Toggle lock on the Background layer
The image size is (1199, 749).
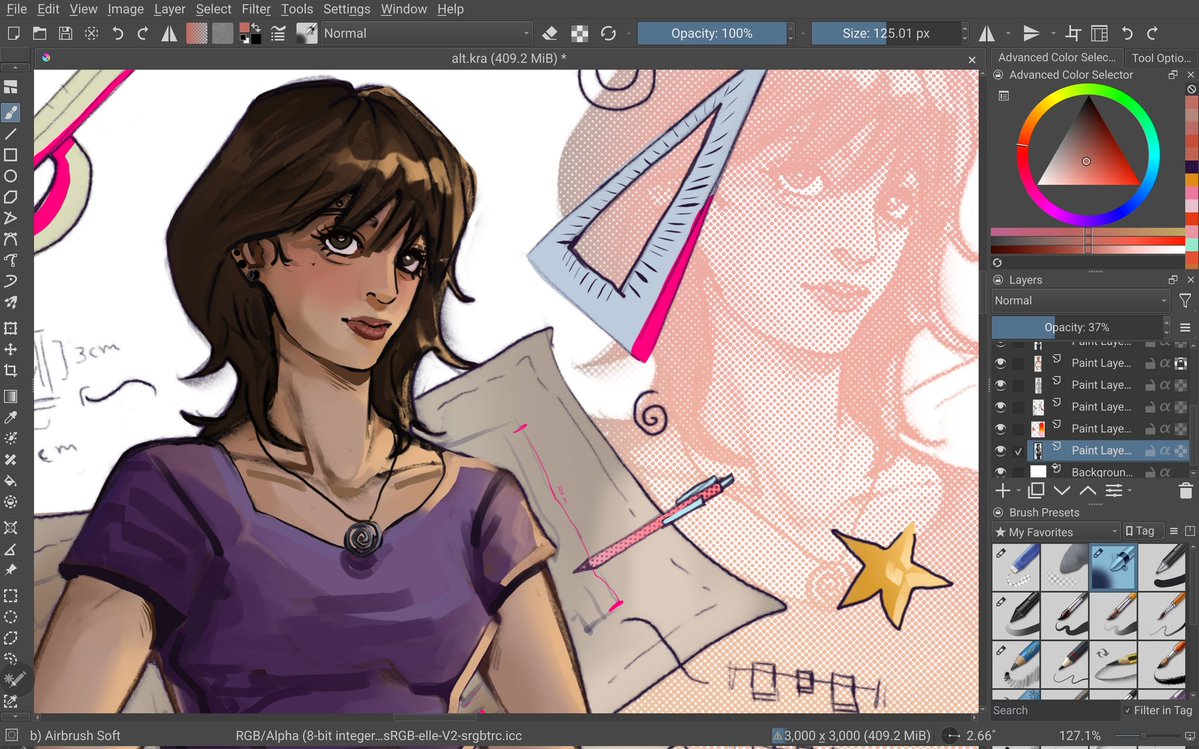pyautogui.click(x=1149, y=472)
